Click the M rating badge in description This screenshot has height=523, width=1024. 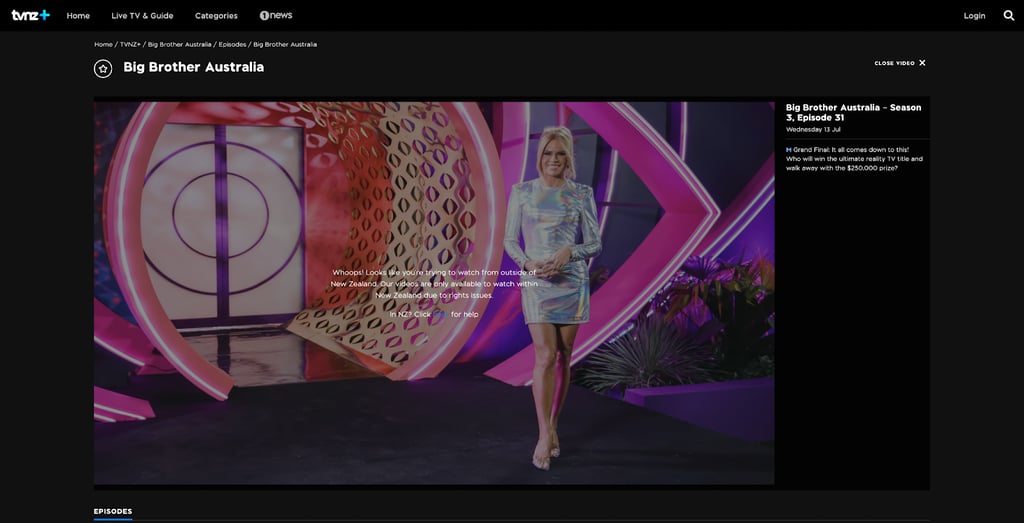pyautogui.click(x=789, y=150)
